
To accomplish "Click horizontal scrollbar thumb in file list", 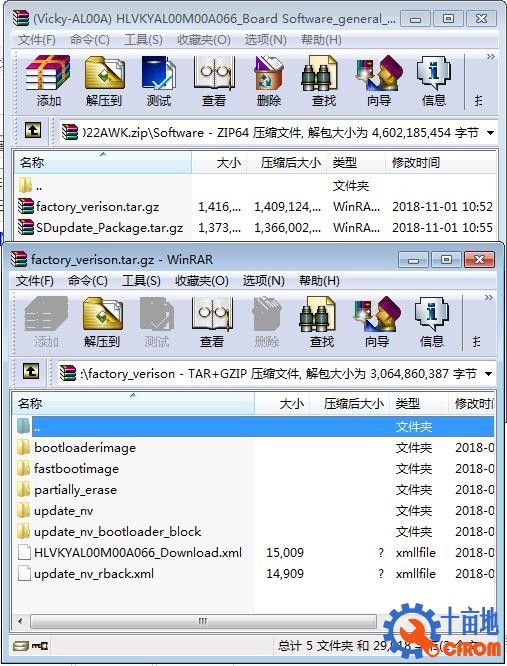I will point(203,621).
